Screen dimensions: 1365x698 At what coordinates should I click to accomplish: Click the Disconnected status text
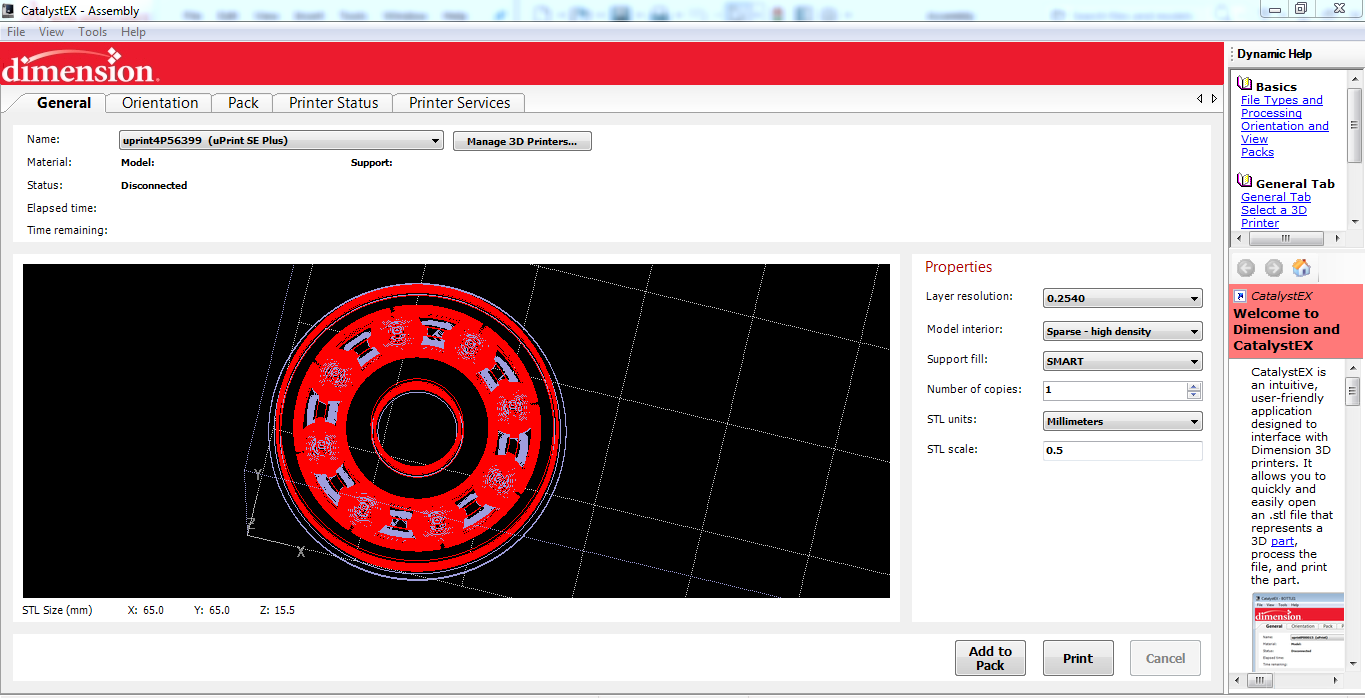coord(154,185)
